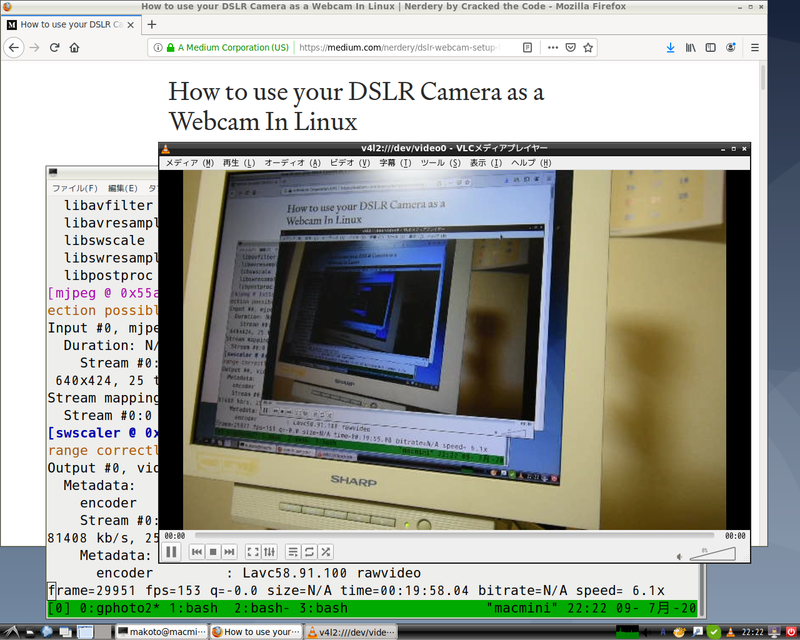
Task: Open the LXDE start menu icon
Action: (x=11, y=632)
